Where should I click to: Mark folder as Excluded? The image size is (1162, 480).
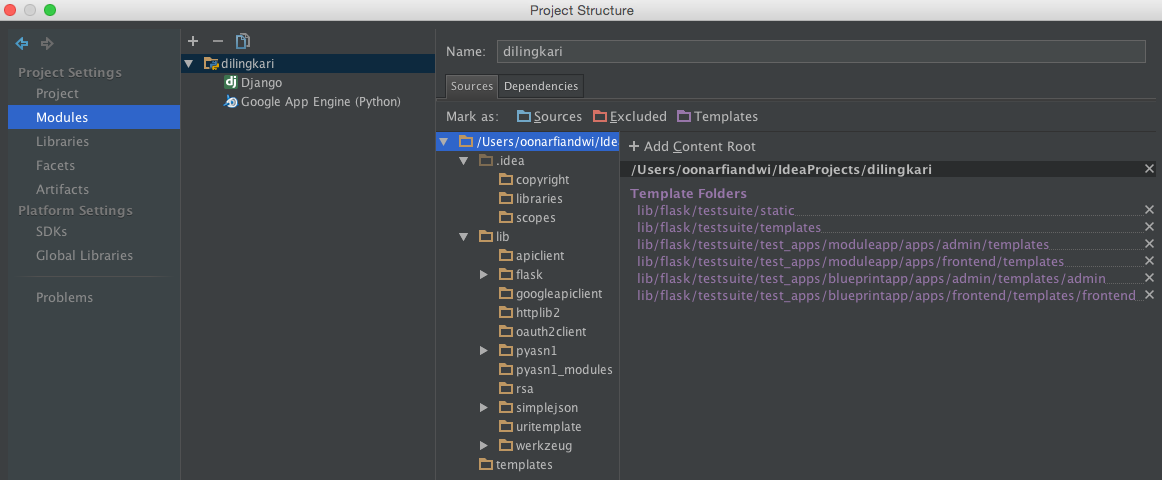coord(629,116)
